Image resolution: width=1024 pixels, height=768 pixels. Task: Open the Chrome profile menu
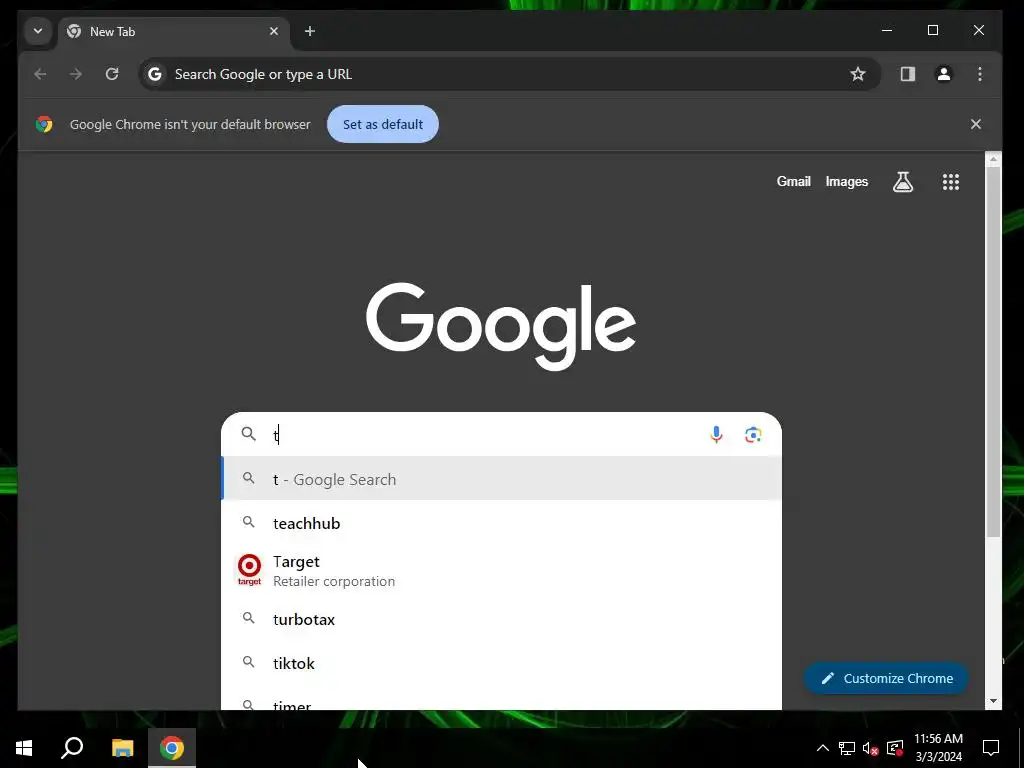coord(944,74)
